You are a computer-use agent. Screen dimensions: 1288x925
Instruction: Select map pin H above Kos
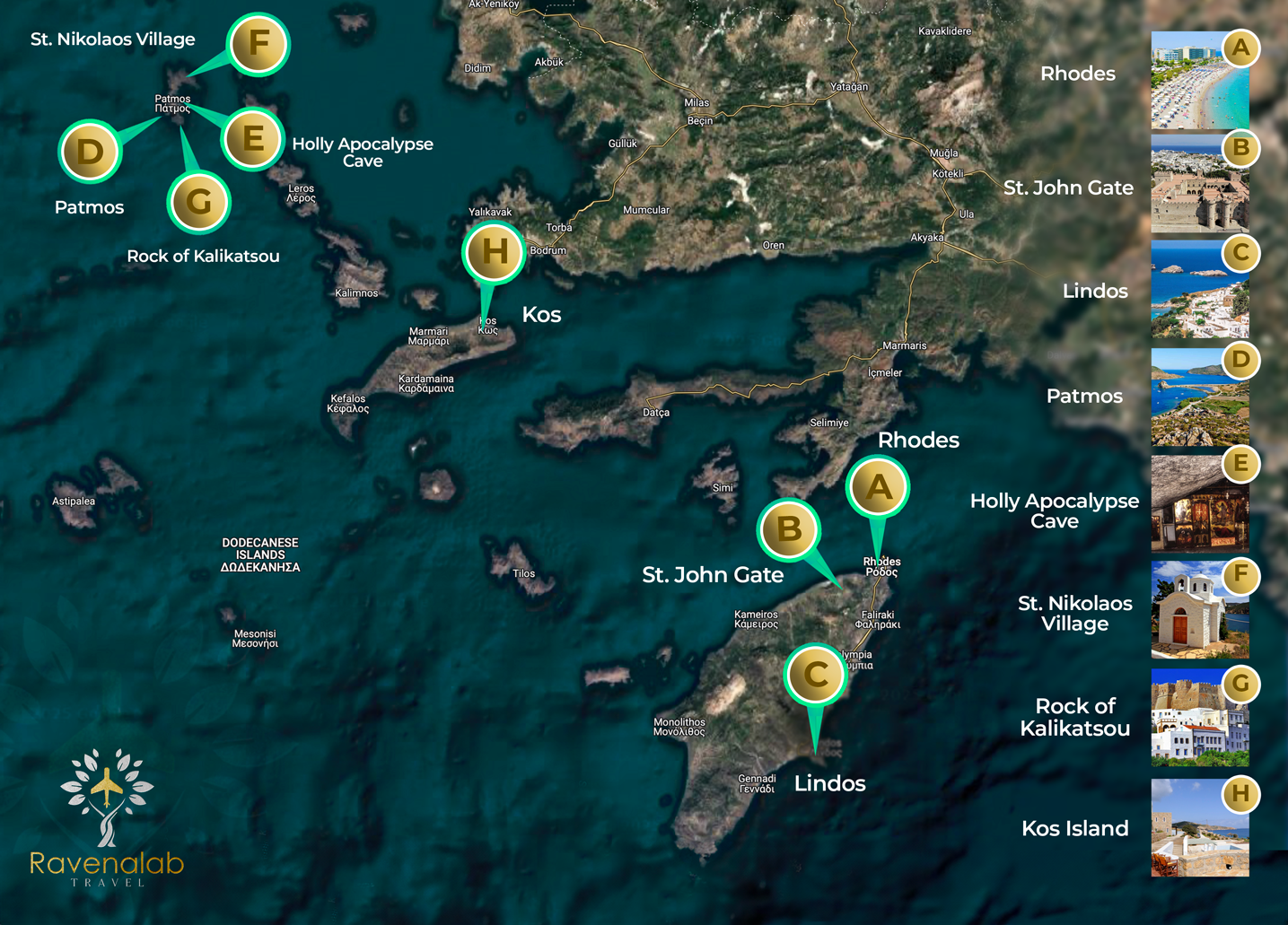pyautogui.click(x=494, y=252)
